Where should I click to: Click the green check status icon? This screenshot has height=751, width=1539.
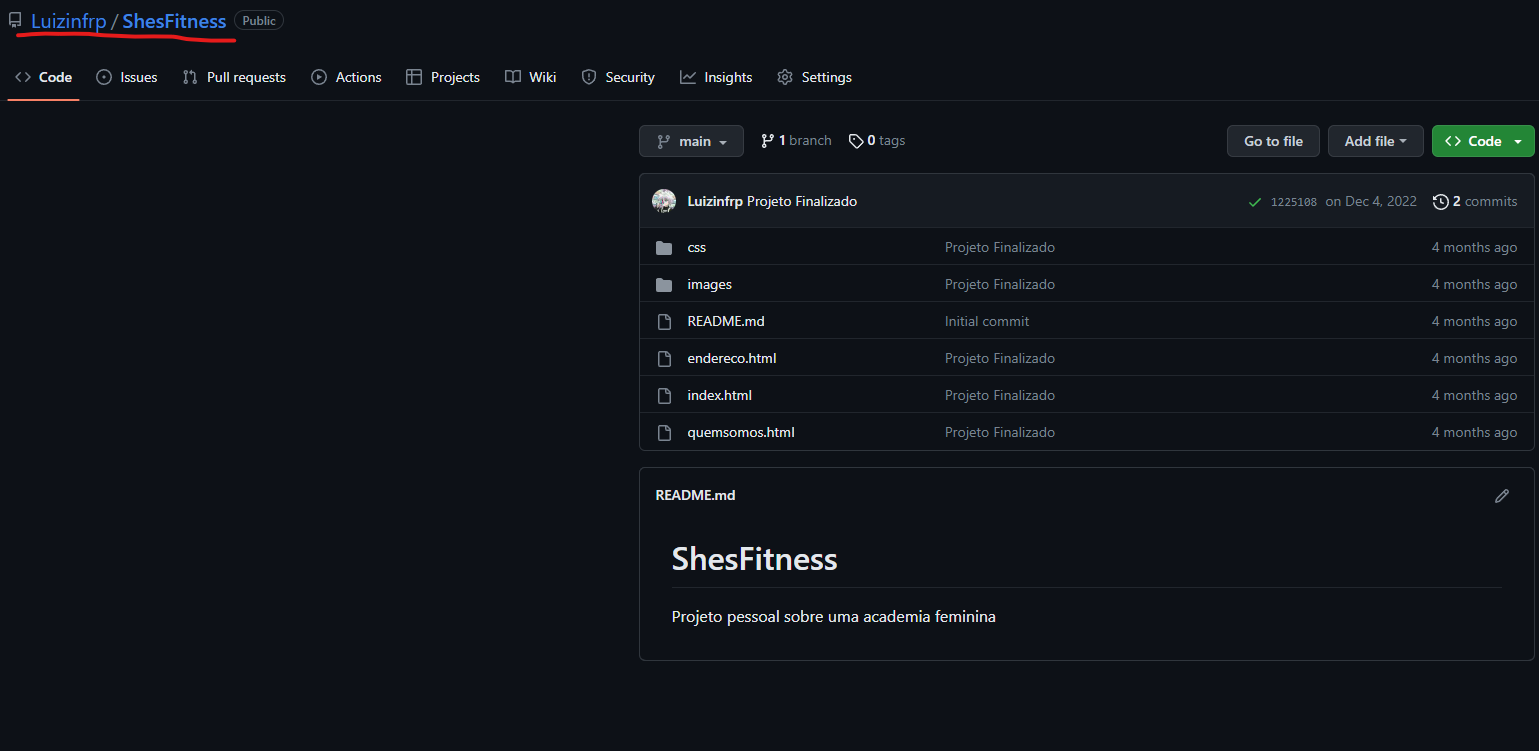pyautogui.click(x=1255, y=202)
